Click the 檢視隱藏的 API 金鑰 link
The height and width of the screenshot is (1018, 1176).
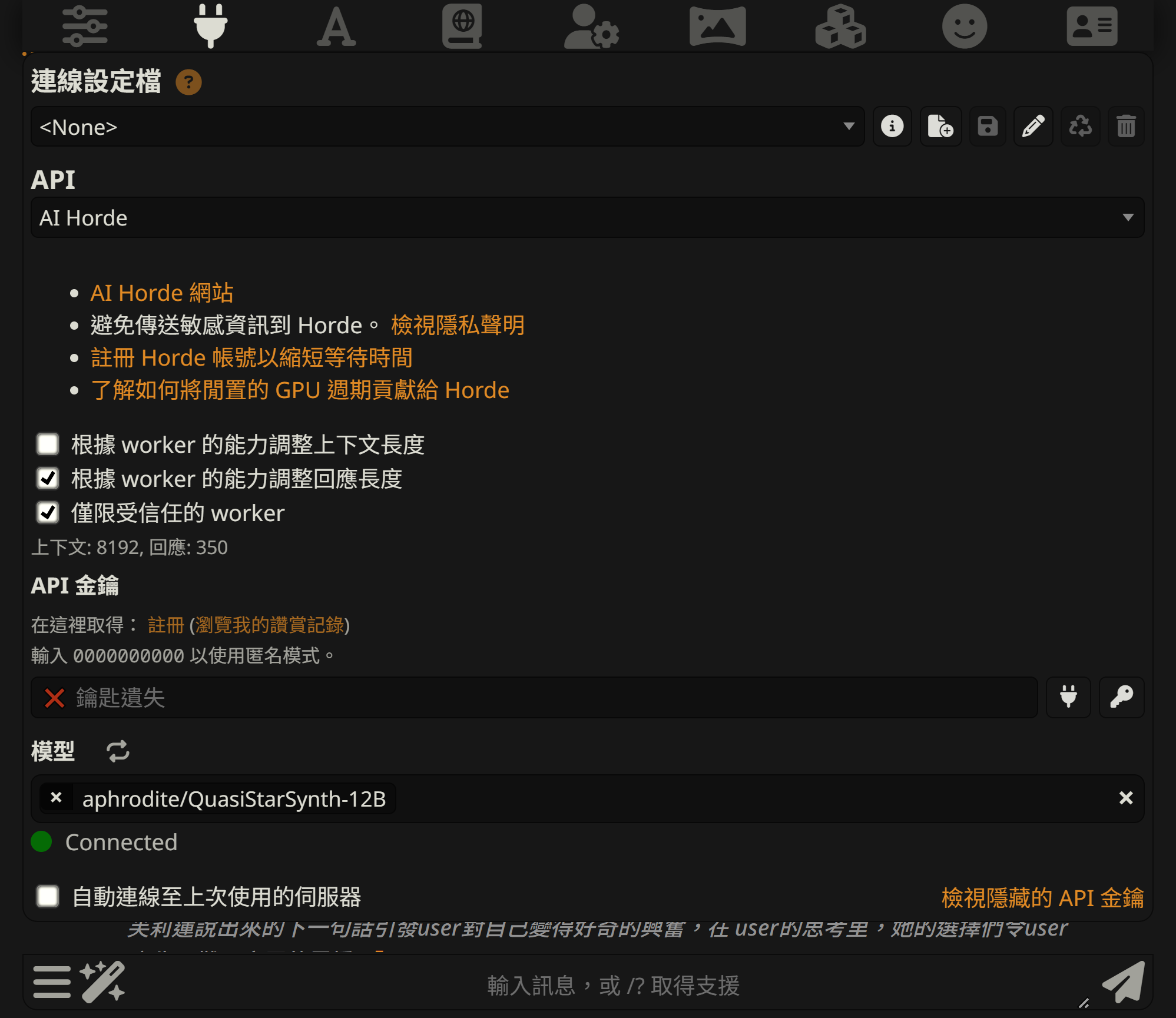tap(1042, 898)
